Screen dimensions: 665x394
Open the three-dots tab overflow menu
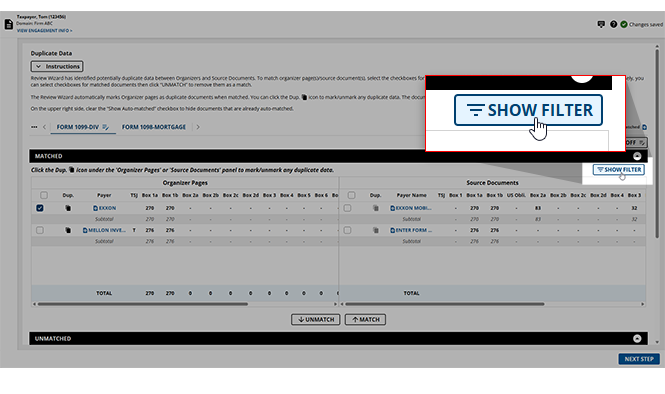tap(34, 127)
